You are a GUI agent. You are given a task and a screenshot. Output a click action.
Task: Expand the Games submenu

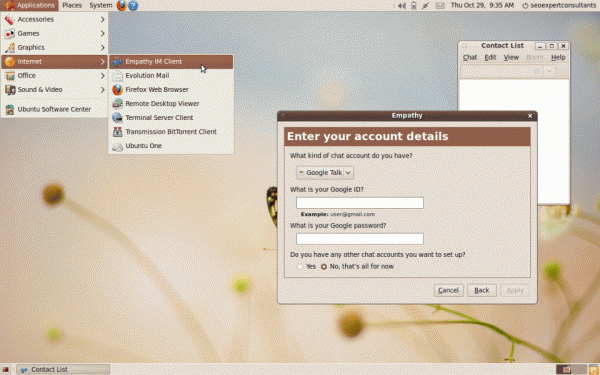[x=54, y=34]
